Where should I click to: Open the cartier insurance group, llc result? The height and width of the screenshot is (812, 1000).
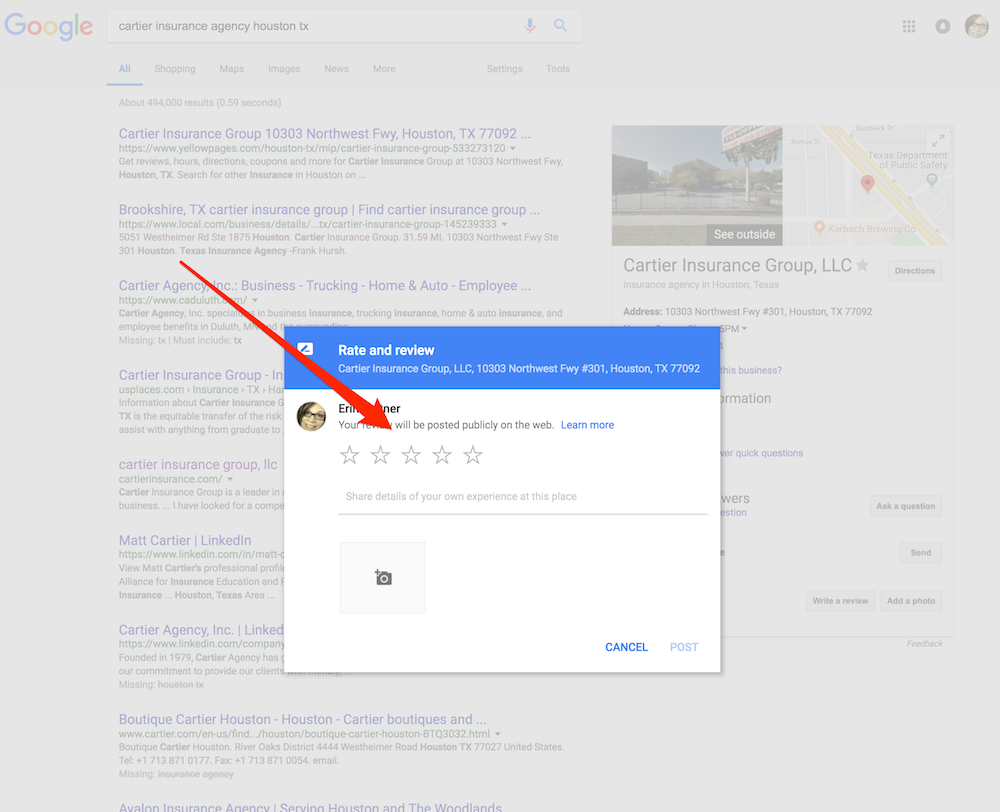[198, 464]
